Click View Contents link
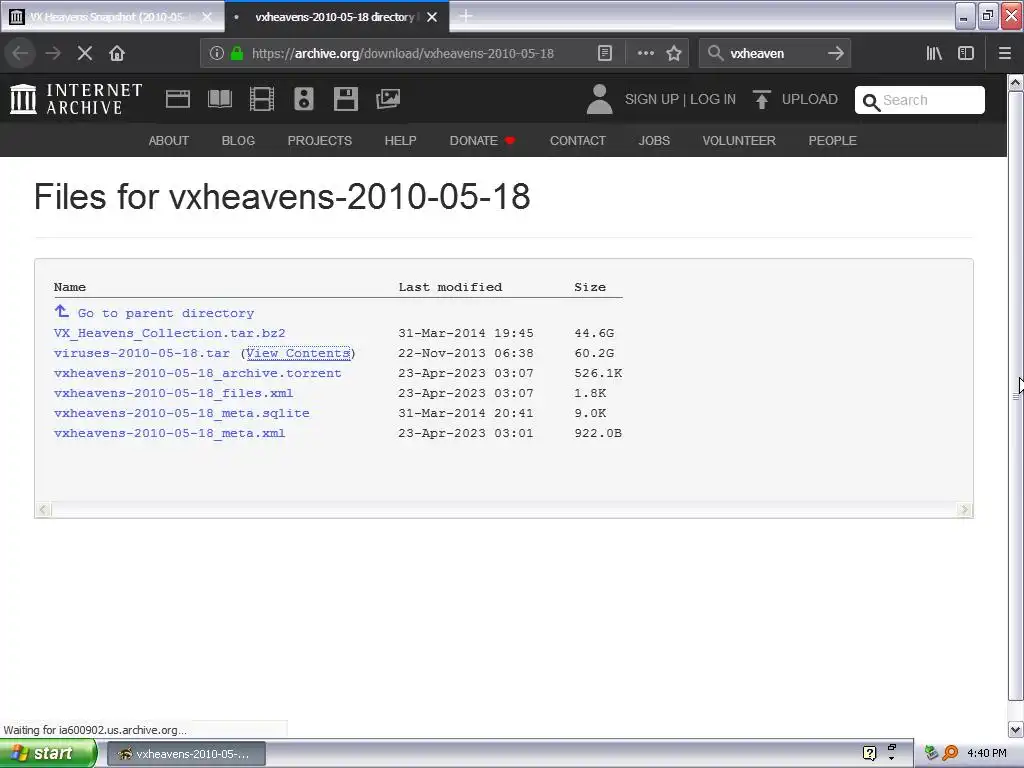The image size is (1024, 768). pyautogui.click(x=298, y=353)
